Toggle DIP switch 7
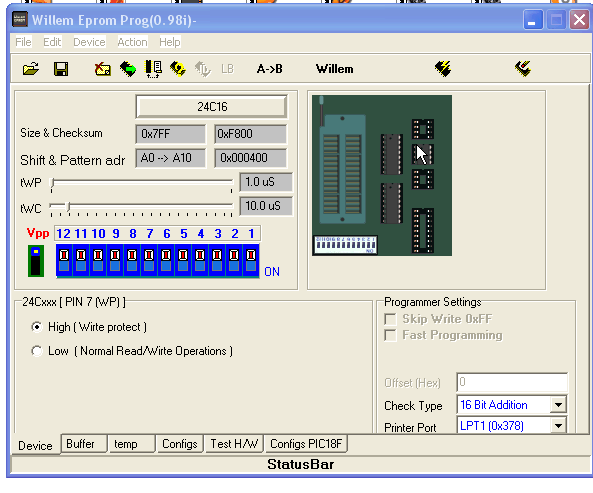This screenshot has height=493, width=593. pos(149,261)
